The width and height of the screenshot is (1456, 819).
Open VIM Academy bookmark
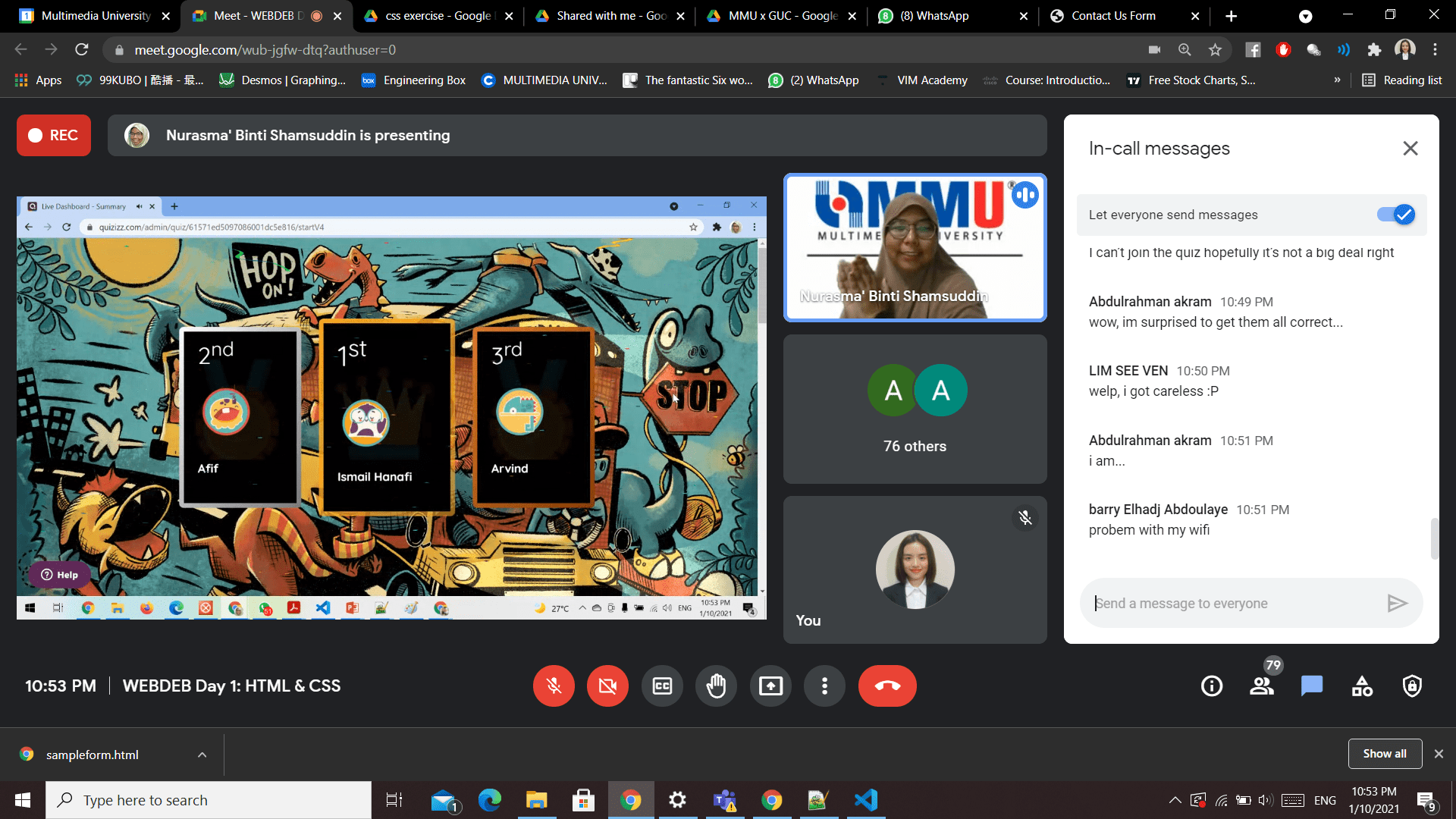click(x=922, y=80)
